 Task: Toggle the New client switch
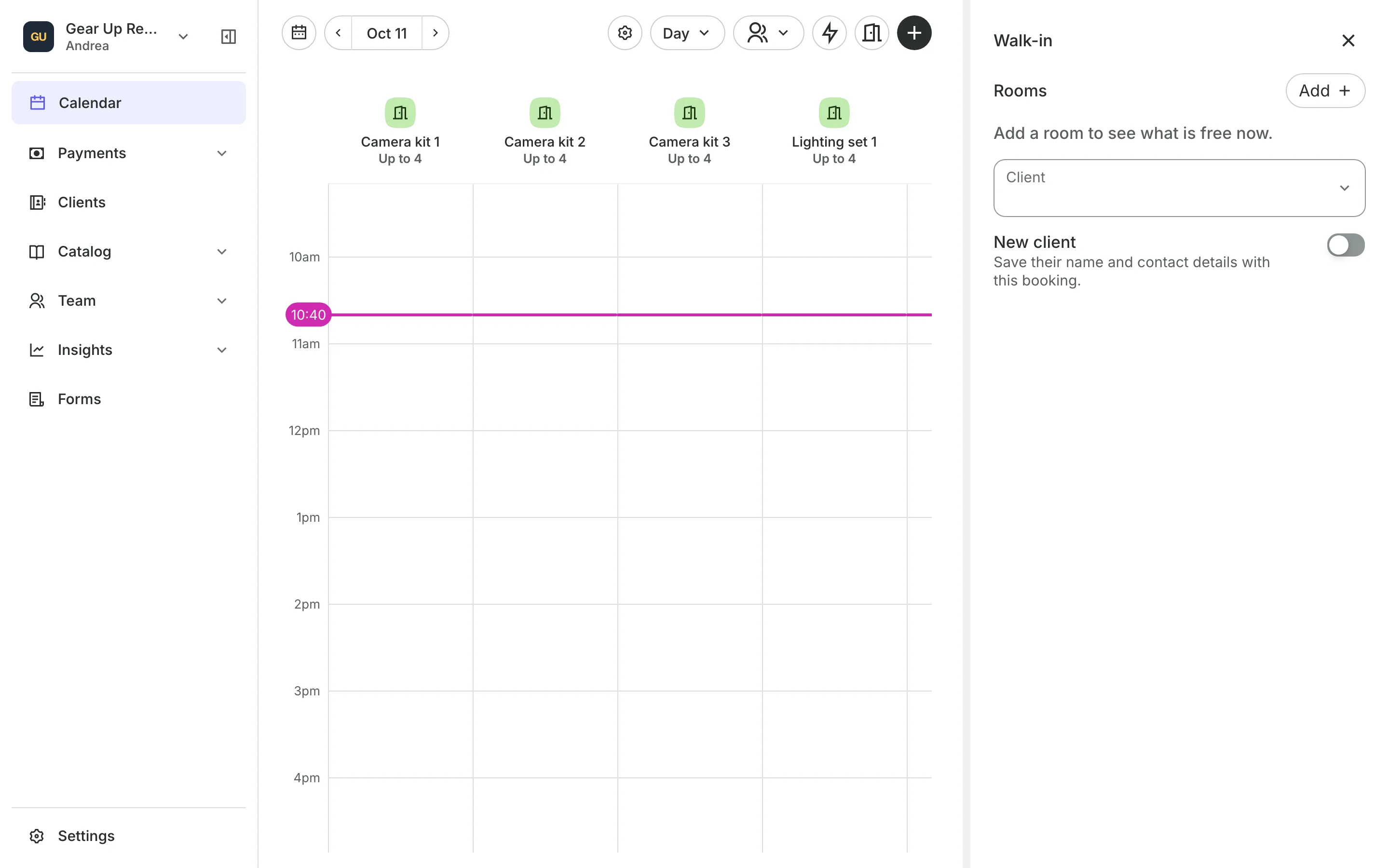(x=1346, y=245)
